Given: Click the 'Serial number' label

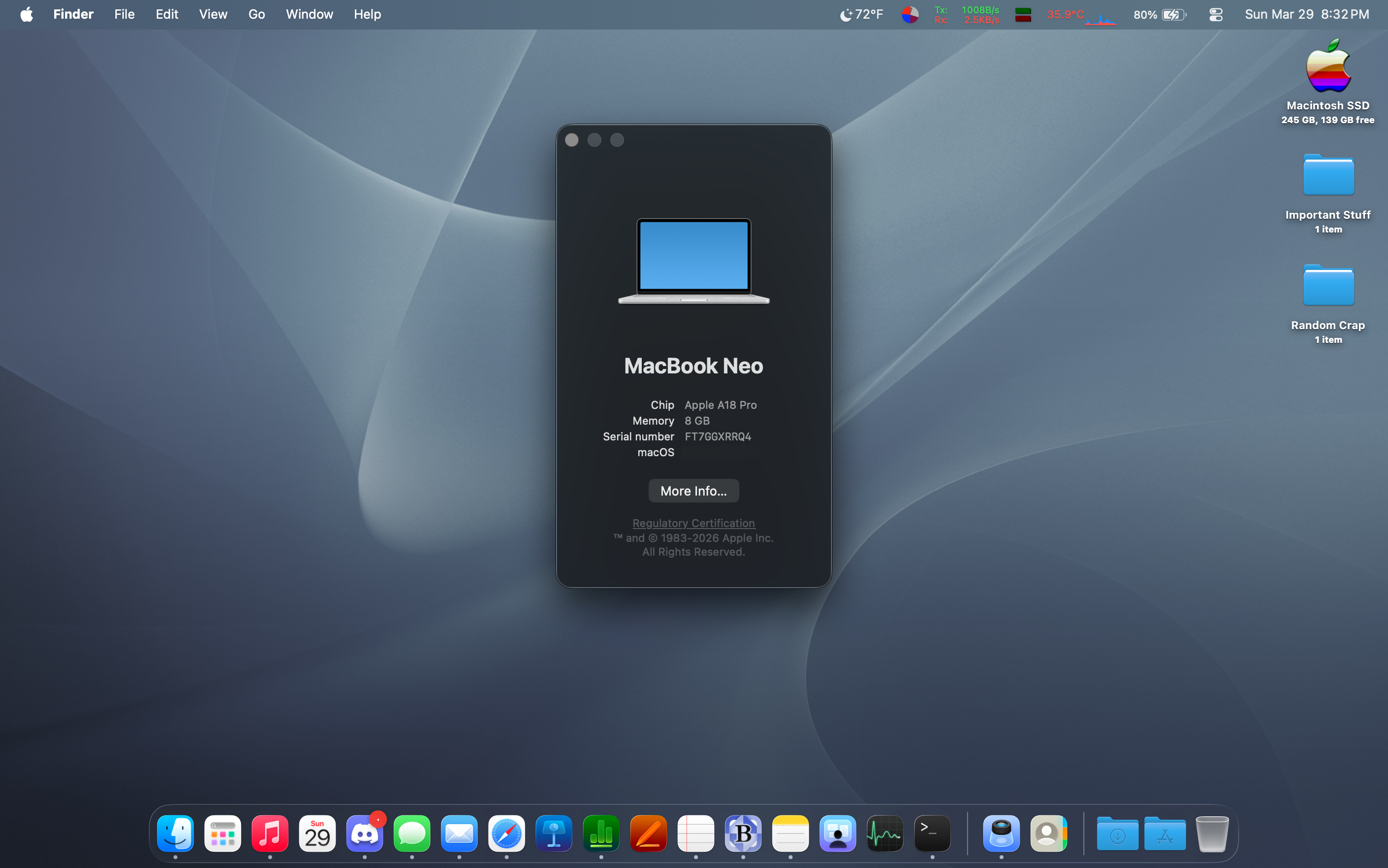Looking at the screenshot, I should (639, 436).
